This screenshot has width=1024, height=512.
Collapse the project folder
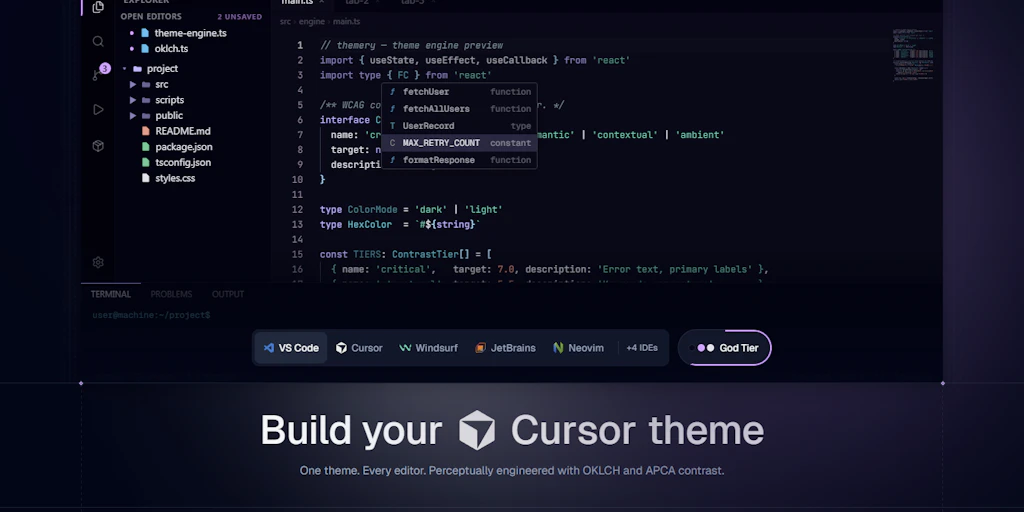coord(124,69)
